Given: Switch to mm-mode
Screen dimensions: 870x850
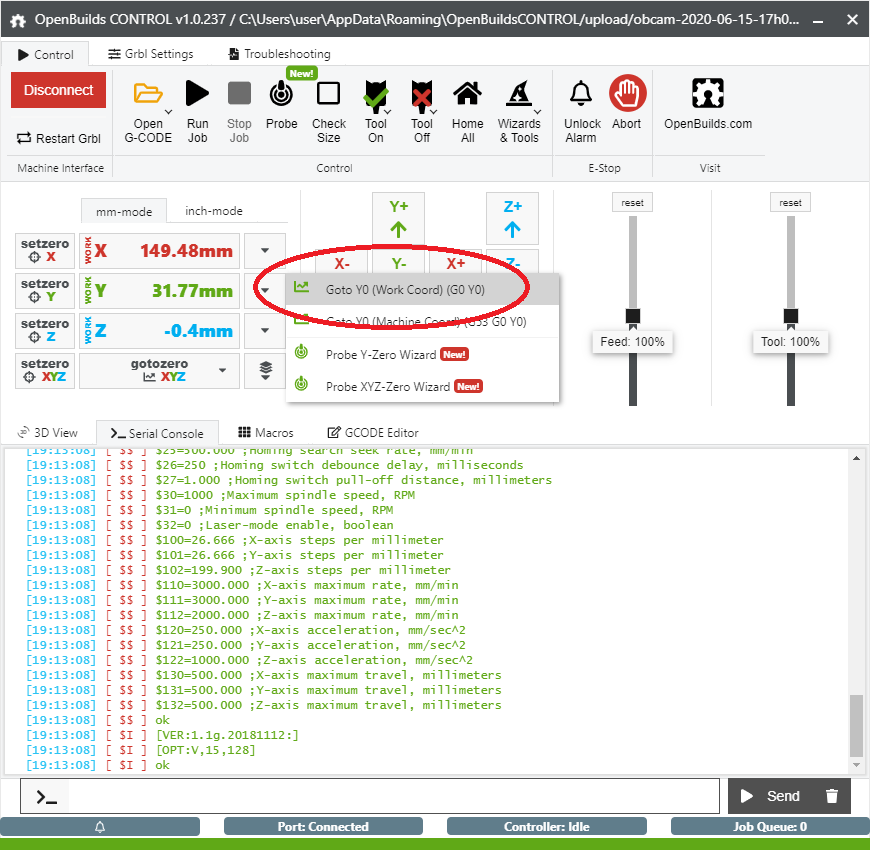Looking at the screenshot, I should pos(124,211).
